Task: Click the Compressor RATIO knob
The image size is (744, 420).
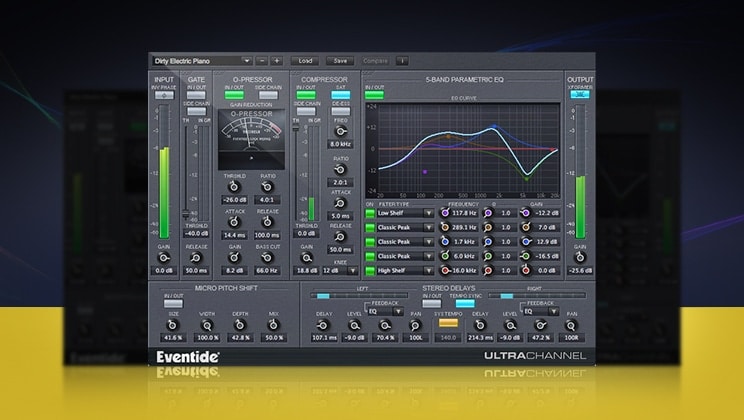Action: point(340,169)
